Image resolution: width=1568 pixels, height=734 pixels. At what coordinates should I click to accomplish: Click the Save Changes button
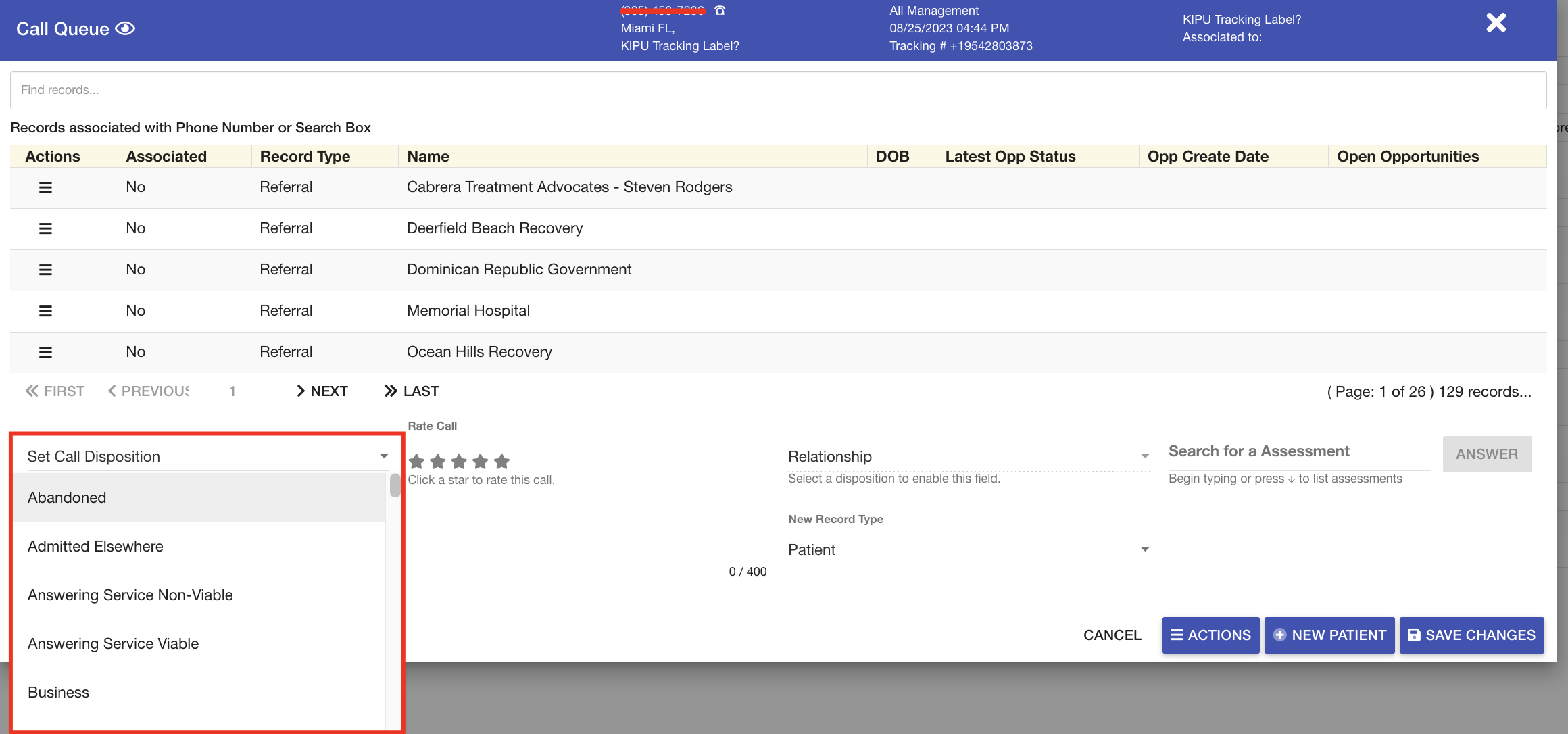pos(1471,635)
